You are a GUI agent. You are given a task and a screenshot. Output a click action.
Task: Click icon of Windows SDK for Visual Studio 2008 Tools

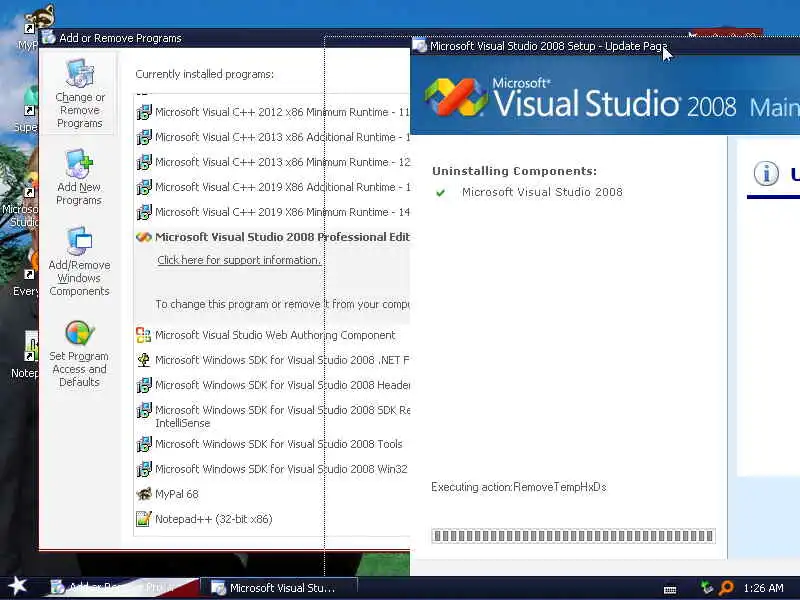pos(144,444)
